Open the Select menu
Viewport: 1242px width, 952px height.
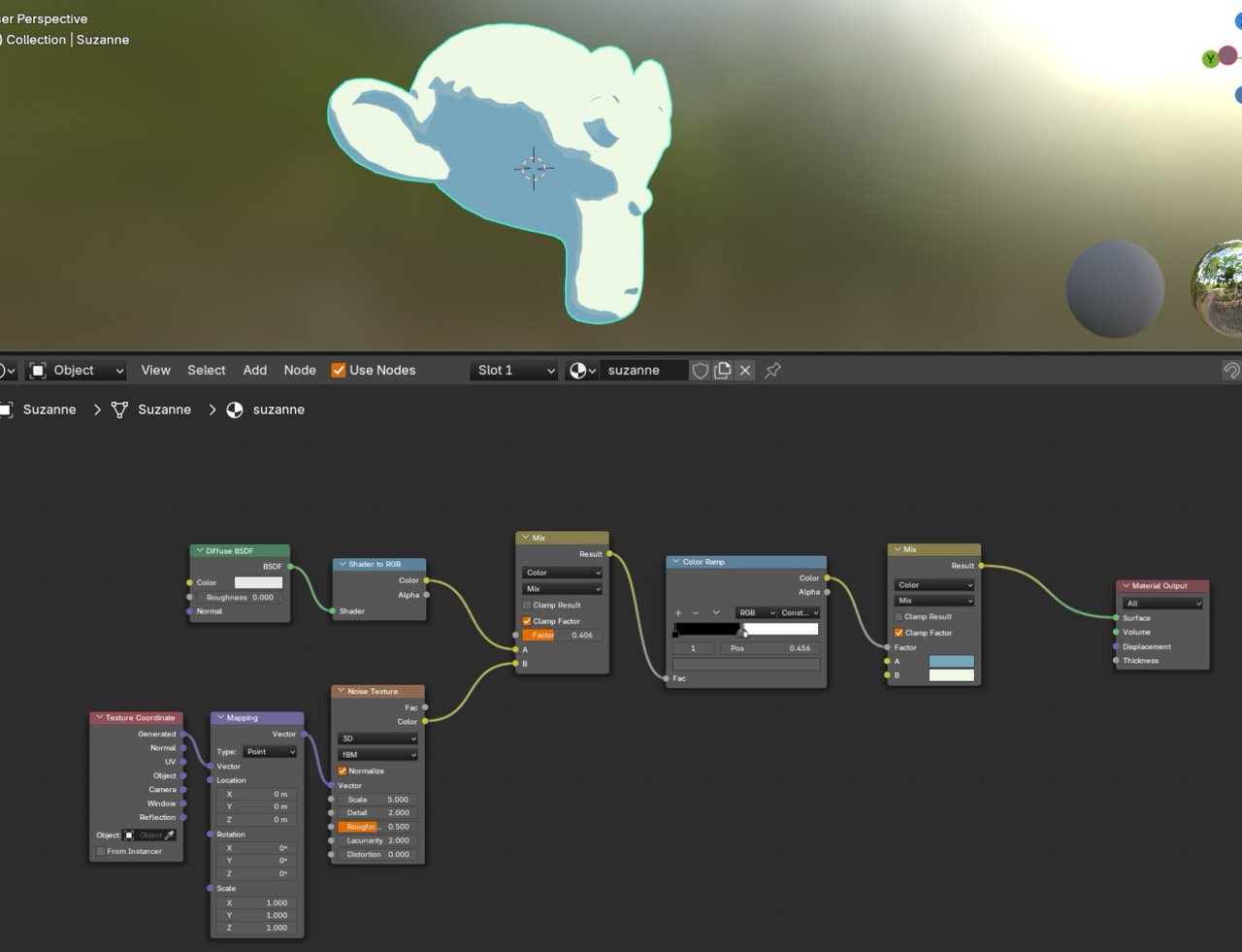pos(207,370)
